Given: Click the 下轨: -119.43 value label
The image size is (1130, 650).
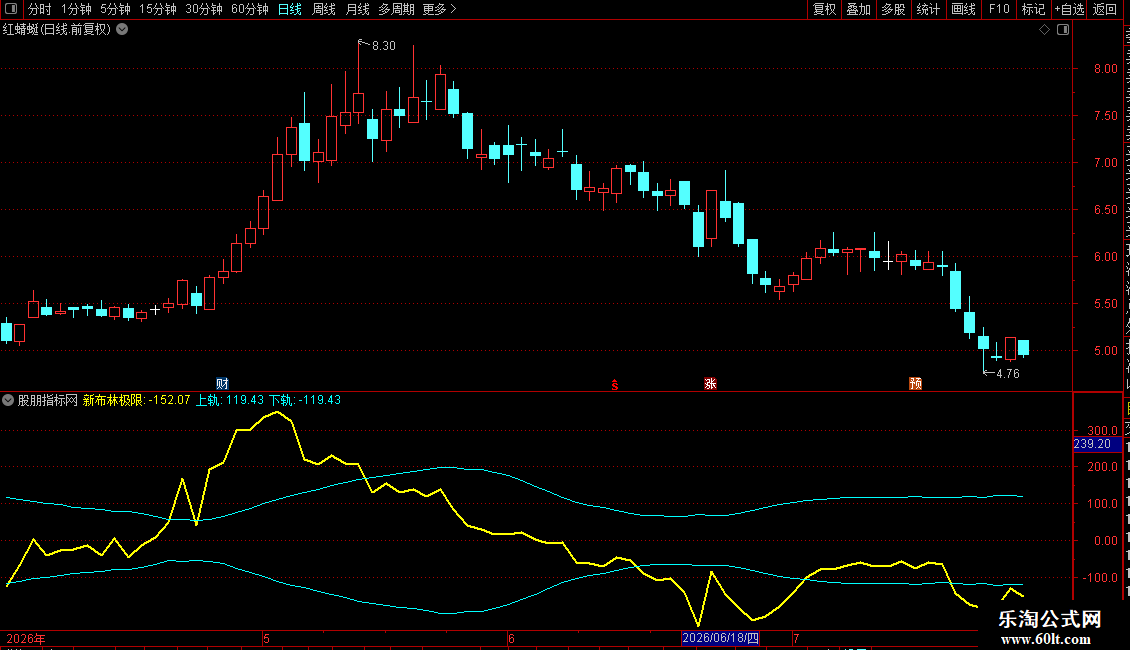Looking at the screenshot, I should [x=305, y=400].
